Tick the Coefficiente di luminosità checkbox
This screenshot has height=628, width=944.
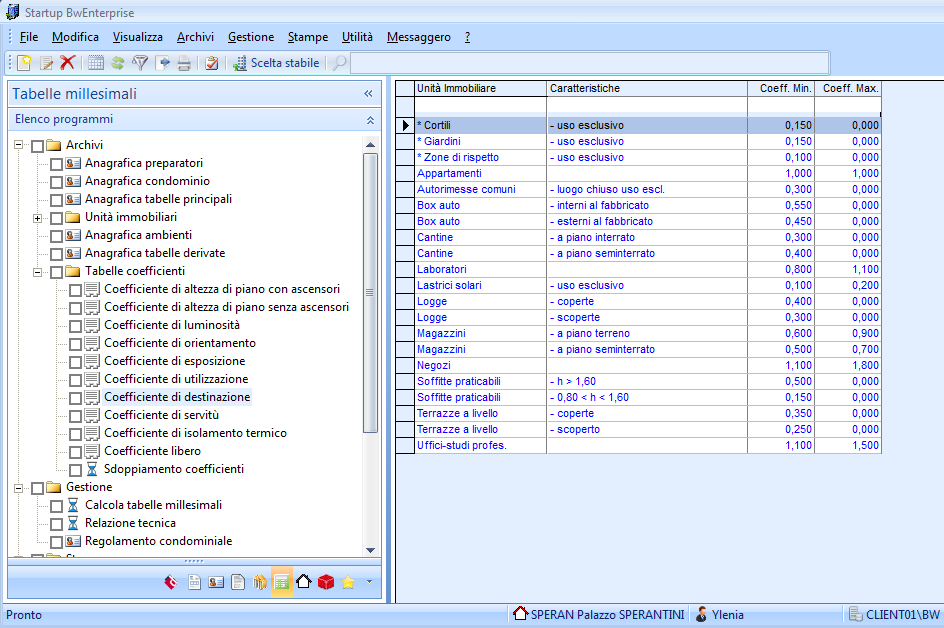75,326
